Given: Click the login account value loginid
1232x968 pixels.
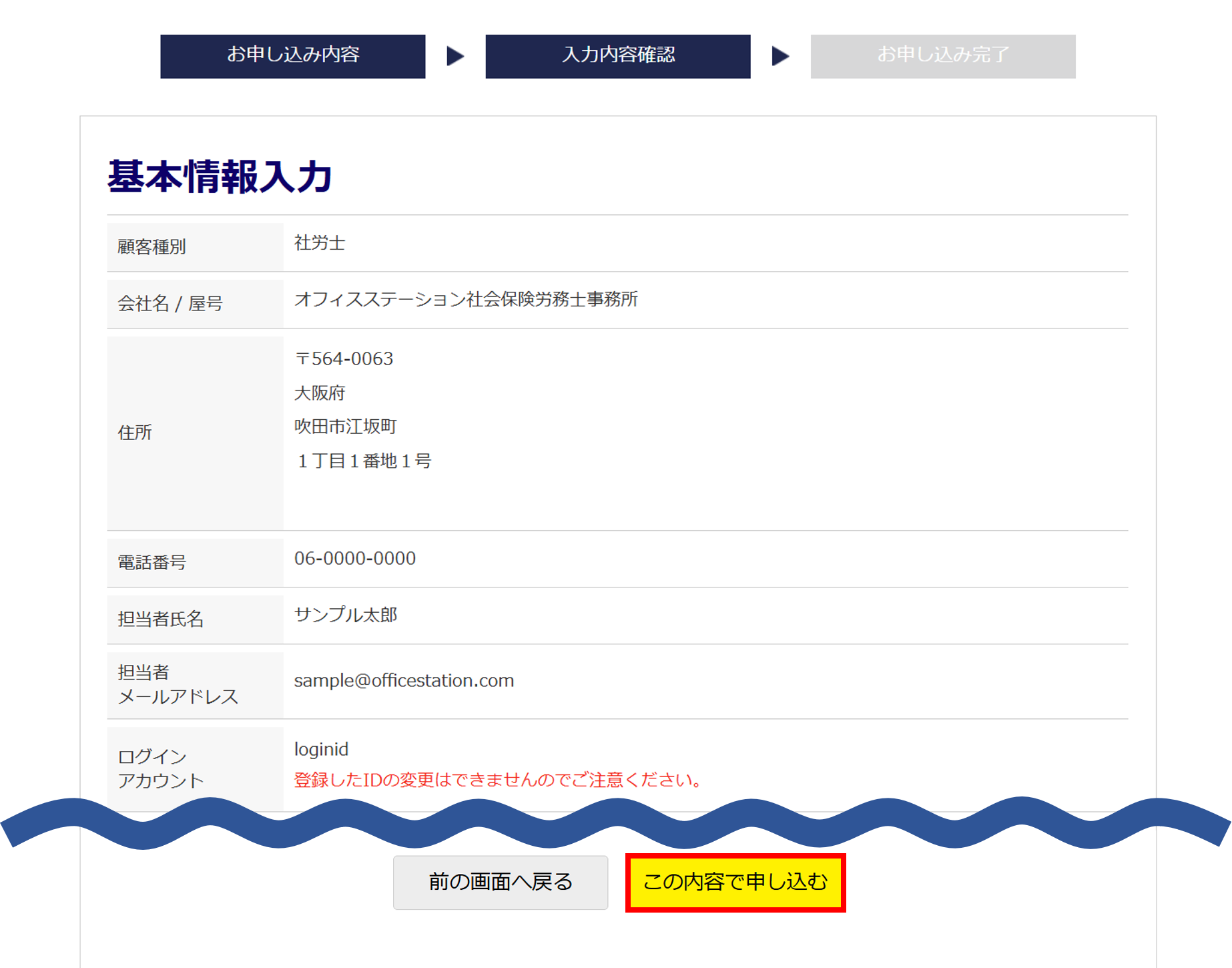Looking at the screenshot, I should [321, 749].
